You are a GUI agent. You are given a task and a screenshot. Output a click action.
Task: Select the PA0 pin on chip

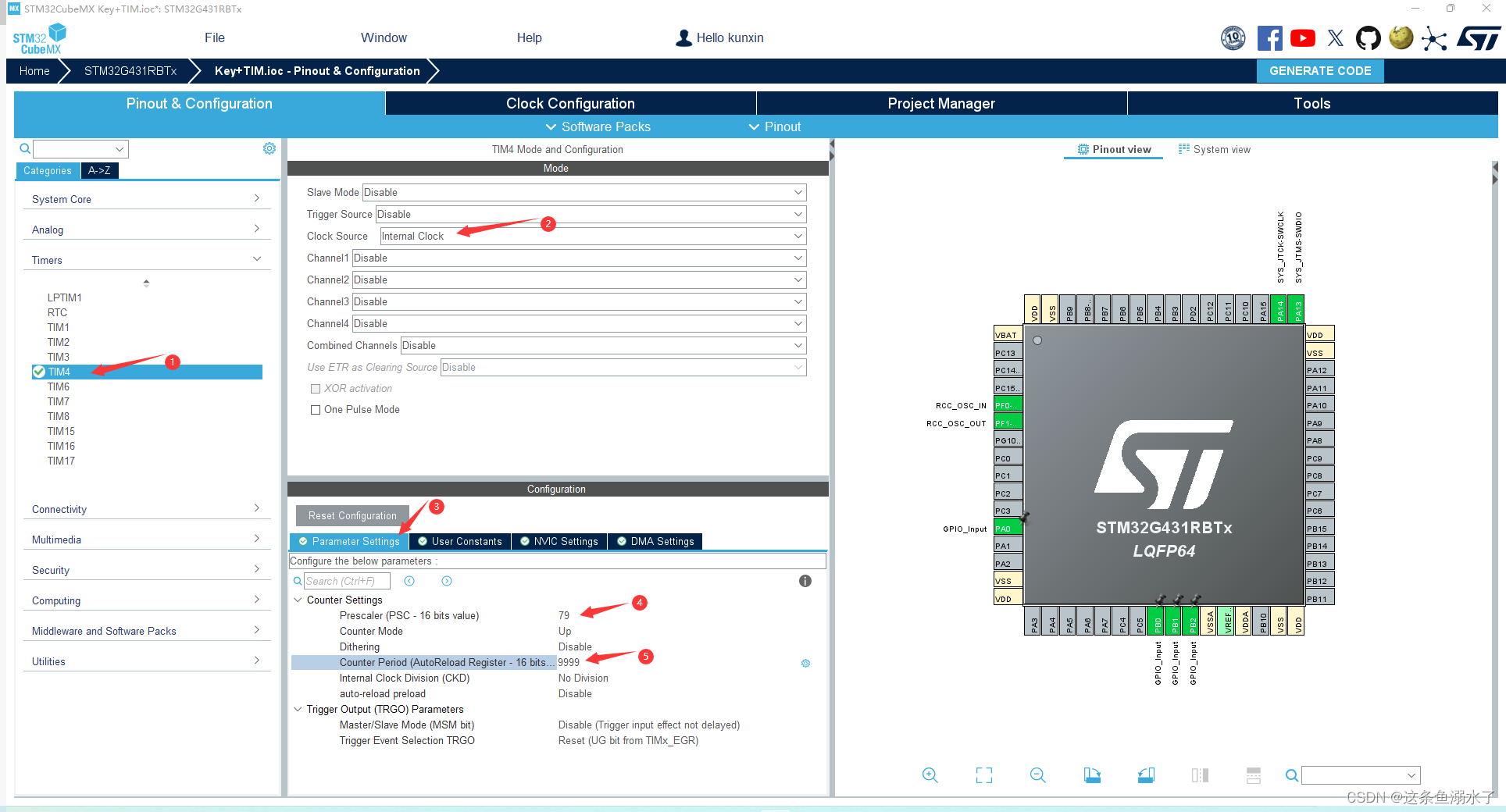(1008, 528)
